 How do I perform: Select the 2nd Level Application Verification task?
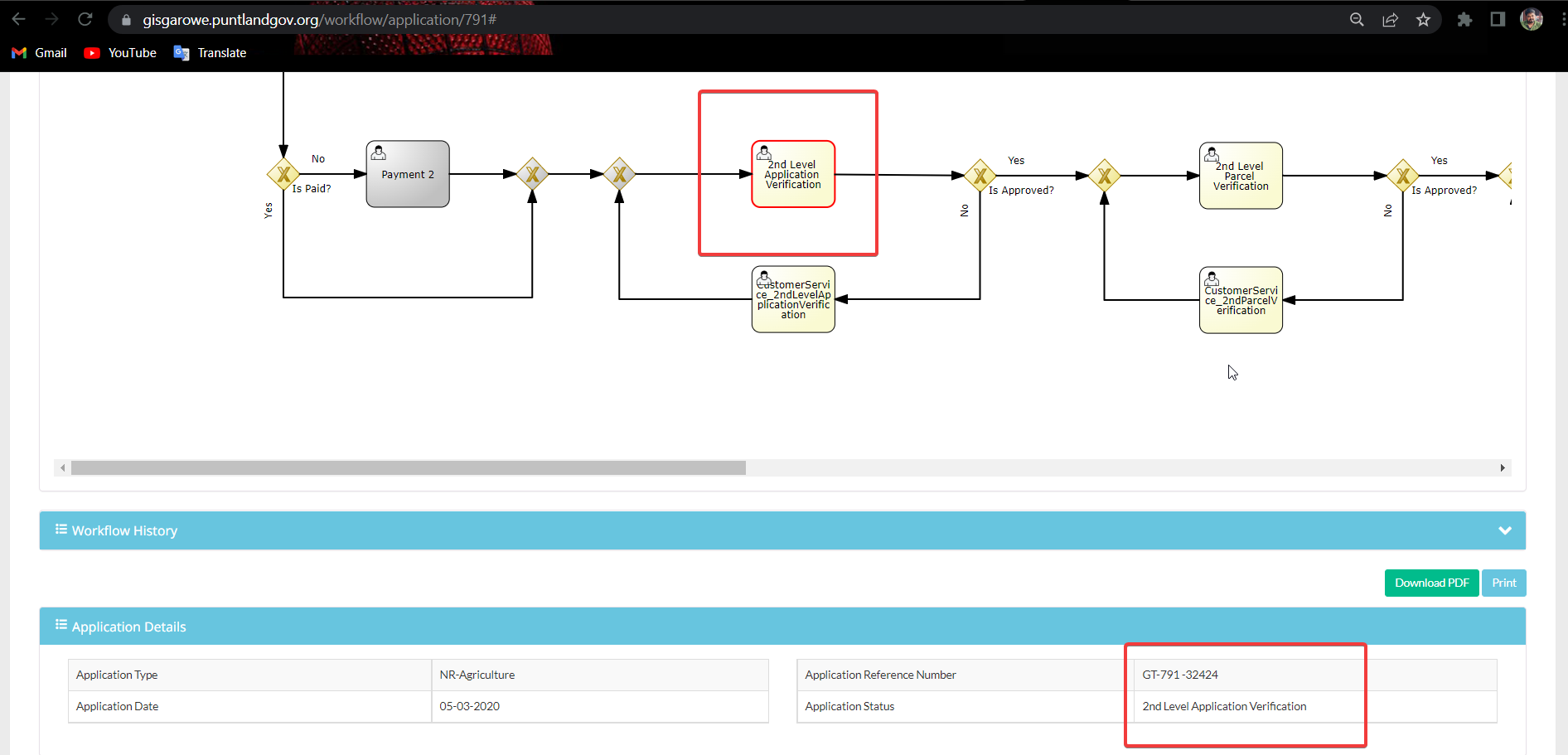793,174
